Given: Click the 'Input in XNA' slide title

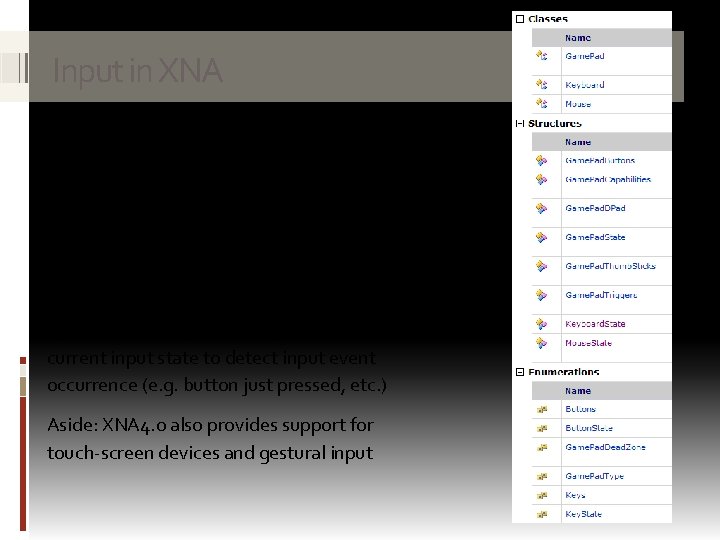Looking at the screenshot, I should coord(137,71).
